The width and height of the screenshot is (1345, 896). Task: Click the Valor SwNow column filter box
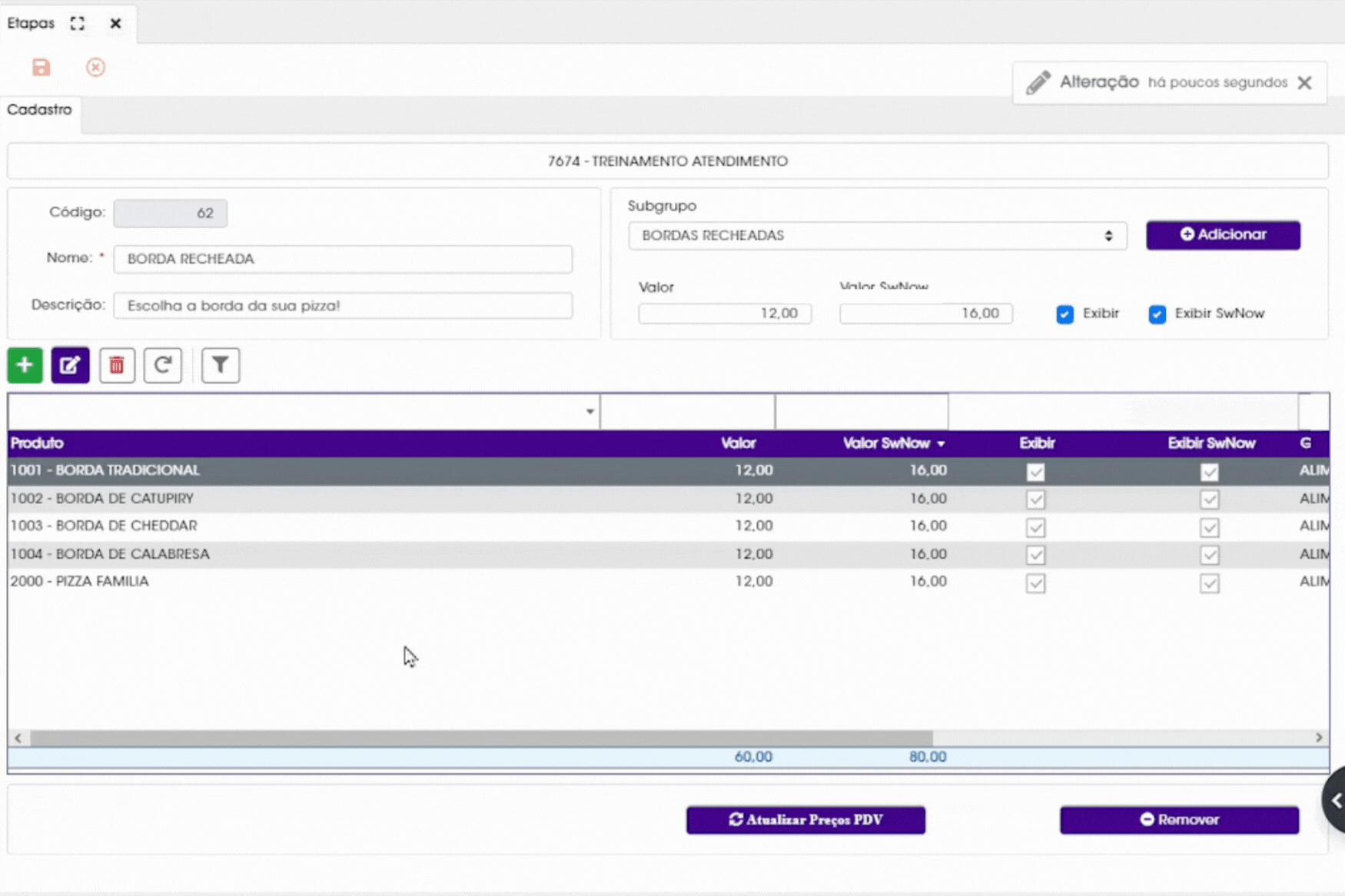tap(862, 412)
